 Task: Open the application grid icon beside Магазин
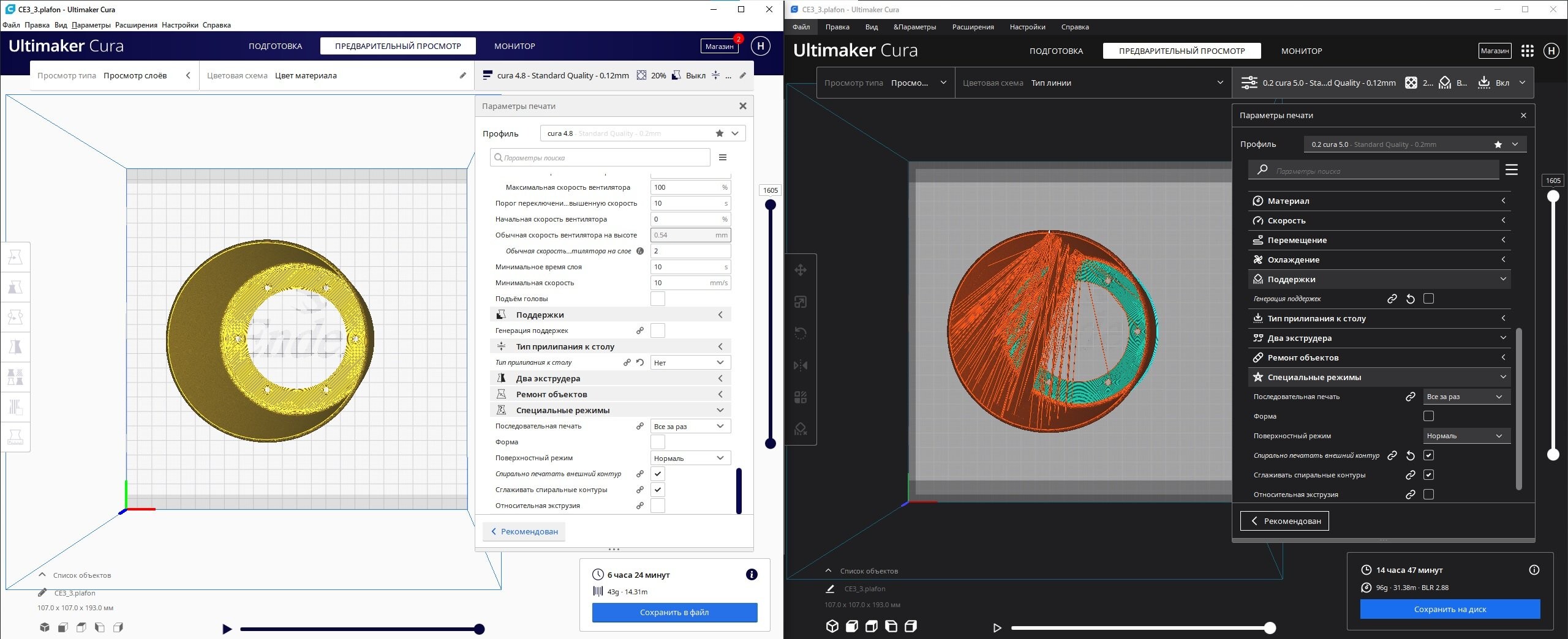point(1528,51)
